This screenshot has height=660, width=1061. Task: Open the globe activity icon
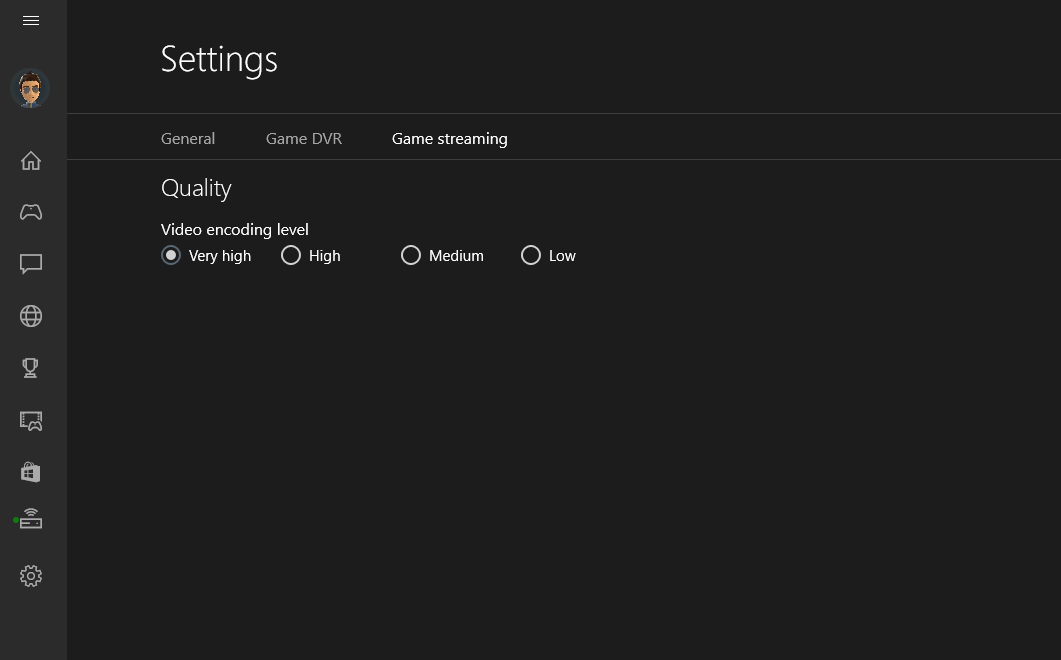pos(30,316)
